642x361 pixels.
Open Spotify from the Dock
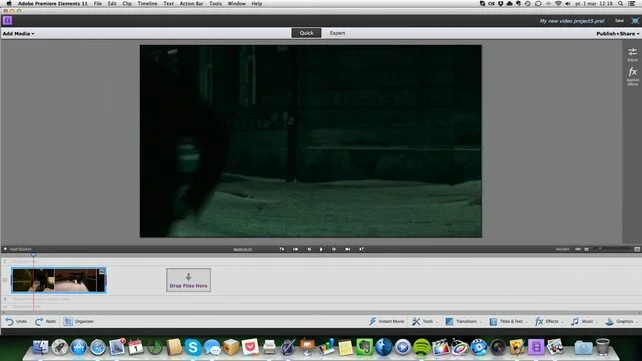(422, 347)
